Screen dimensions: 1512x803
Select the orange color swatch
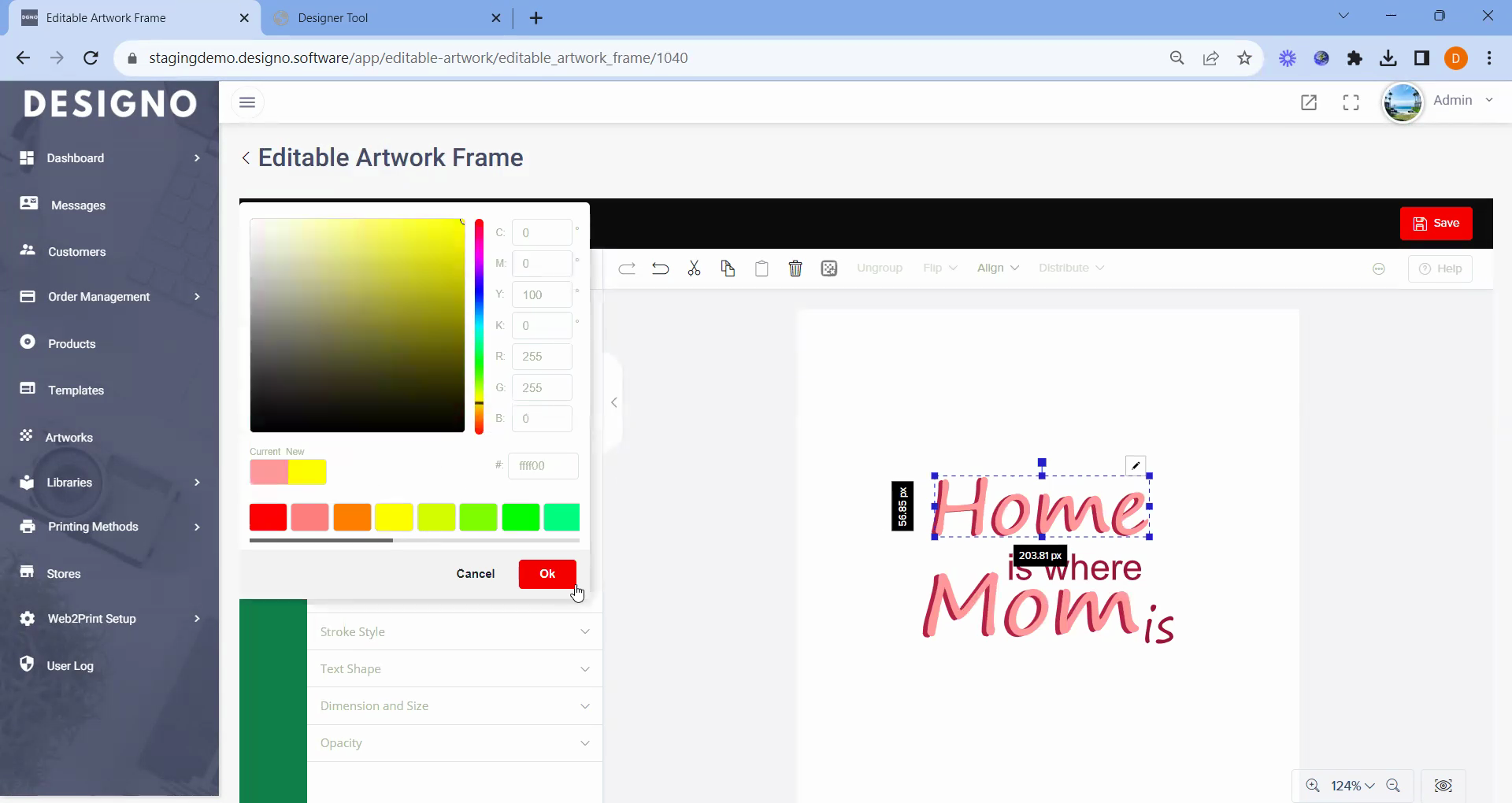click(352, 517)
